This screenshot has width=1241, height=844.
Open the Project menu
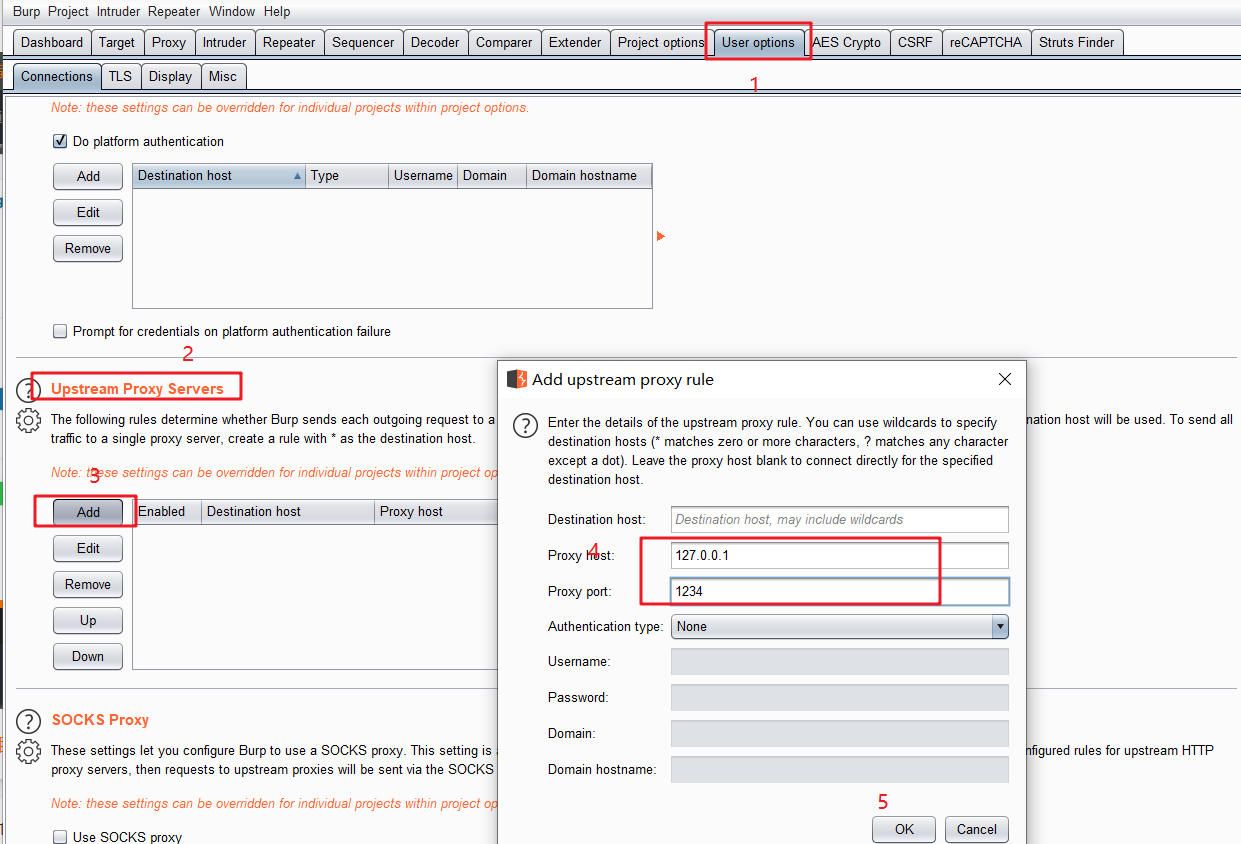[x=68, y=12]
